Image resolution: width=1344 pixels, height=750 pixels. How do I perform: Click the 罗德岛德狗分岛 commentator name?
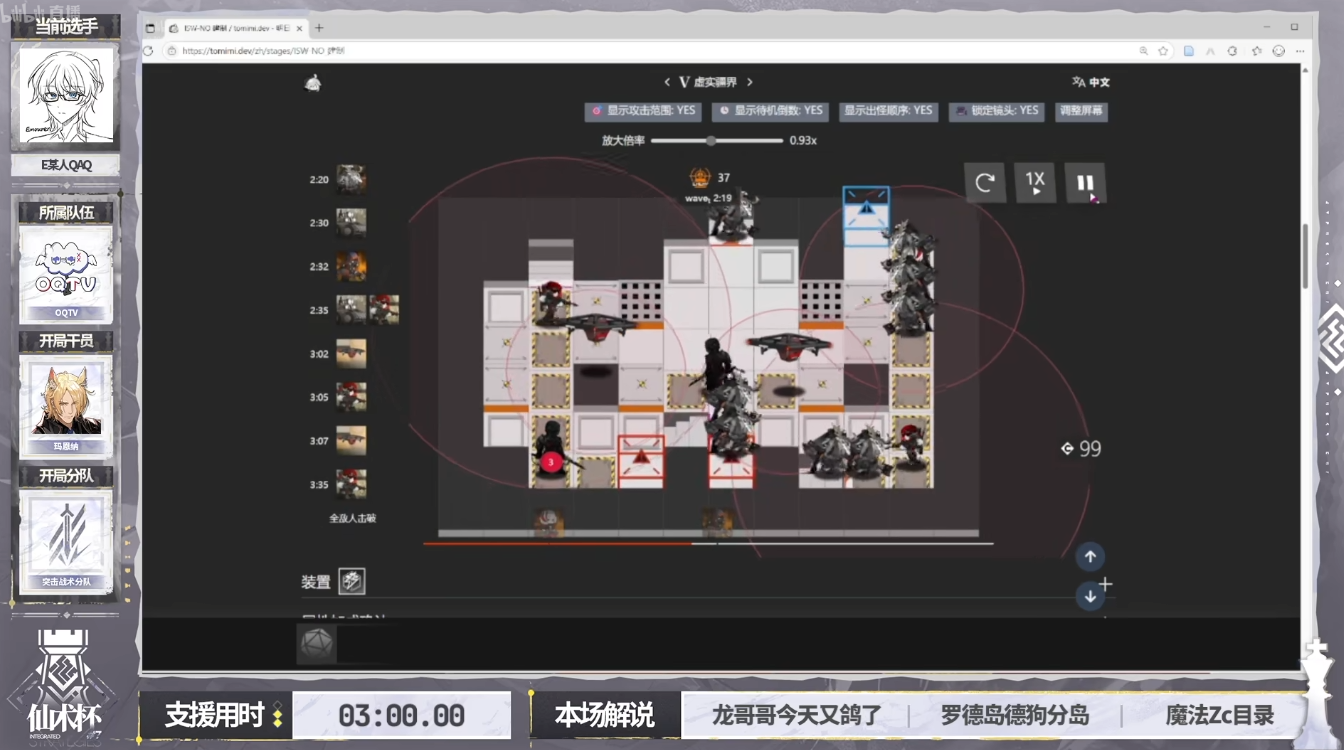click(1015, 716)
